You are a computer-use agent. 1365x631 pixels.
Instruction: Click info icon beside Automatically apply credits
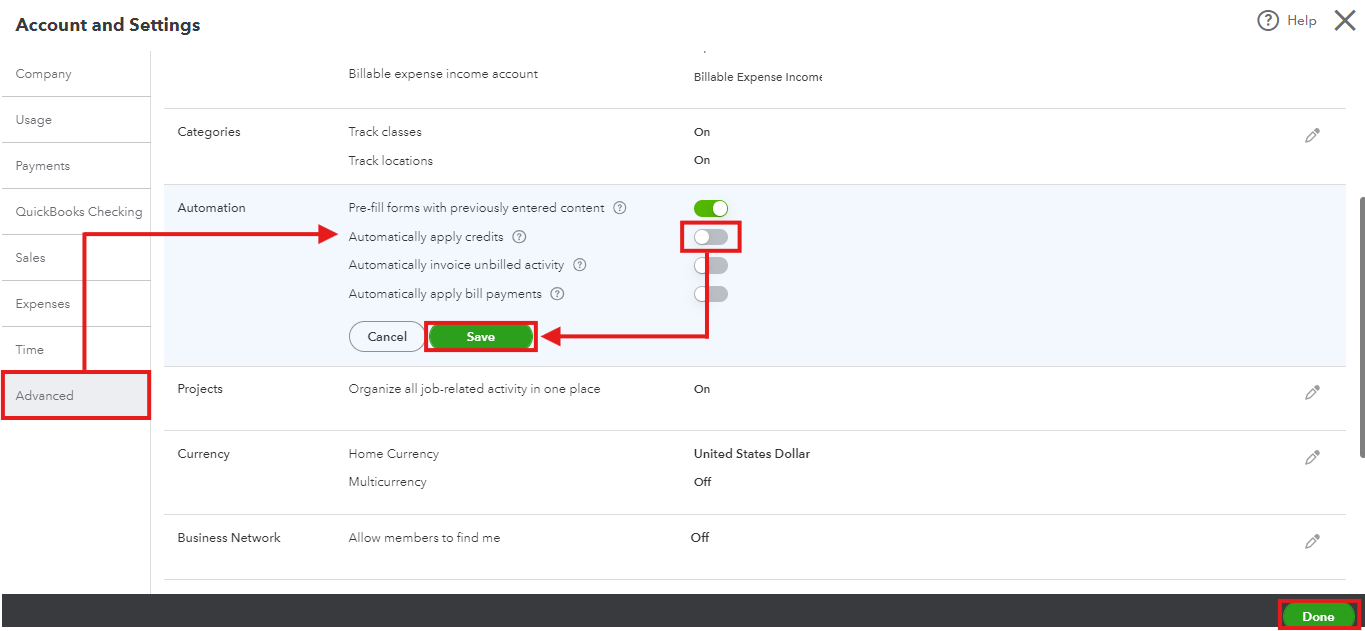tap(519, 237)
